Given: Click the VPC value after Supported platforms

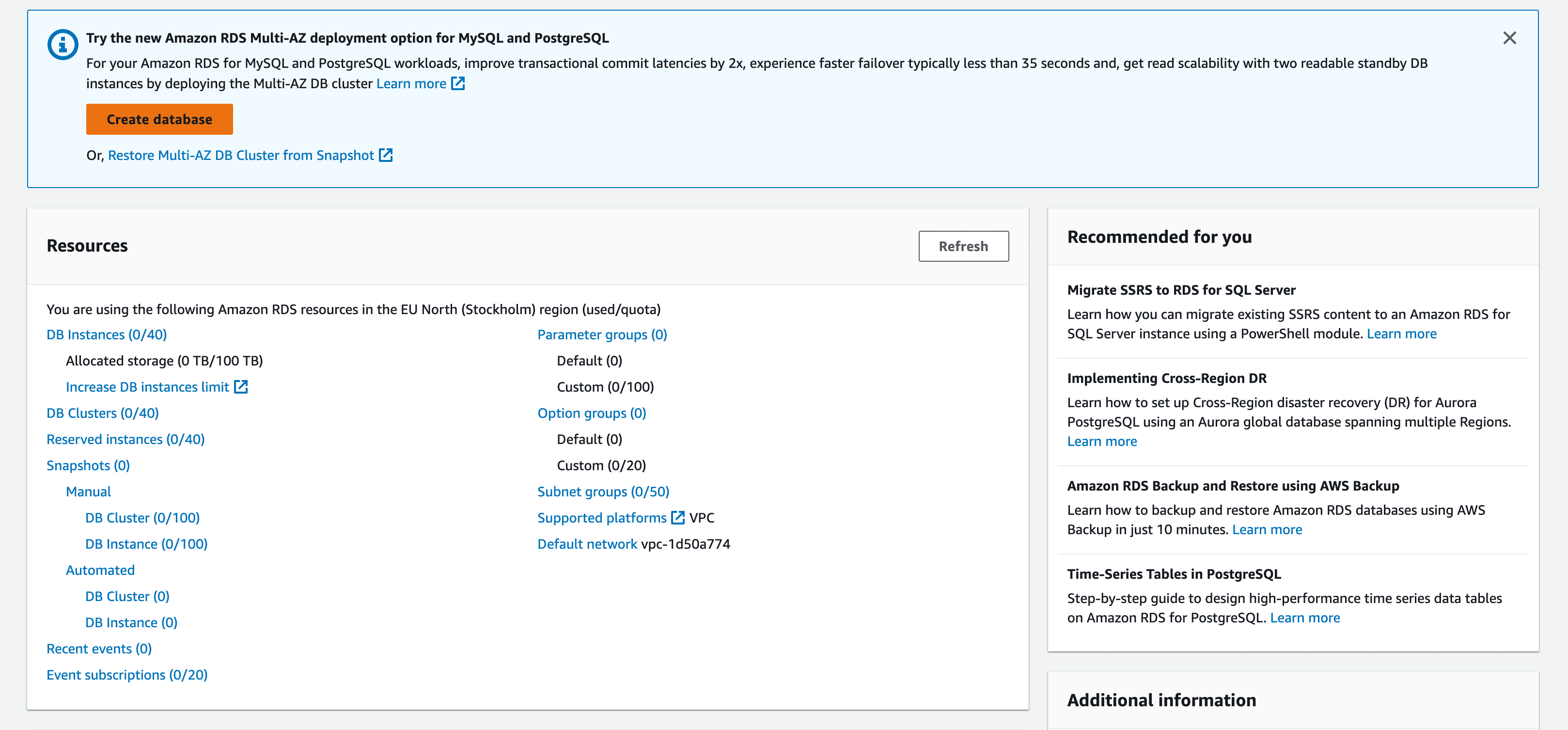Looking at the screenshot, I should (702, 518).
